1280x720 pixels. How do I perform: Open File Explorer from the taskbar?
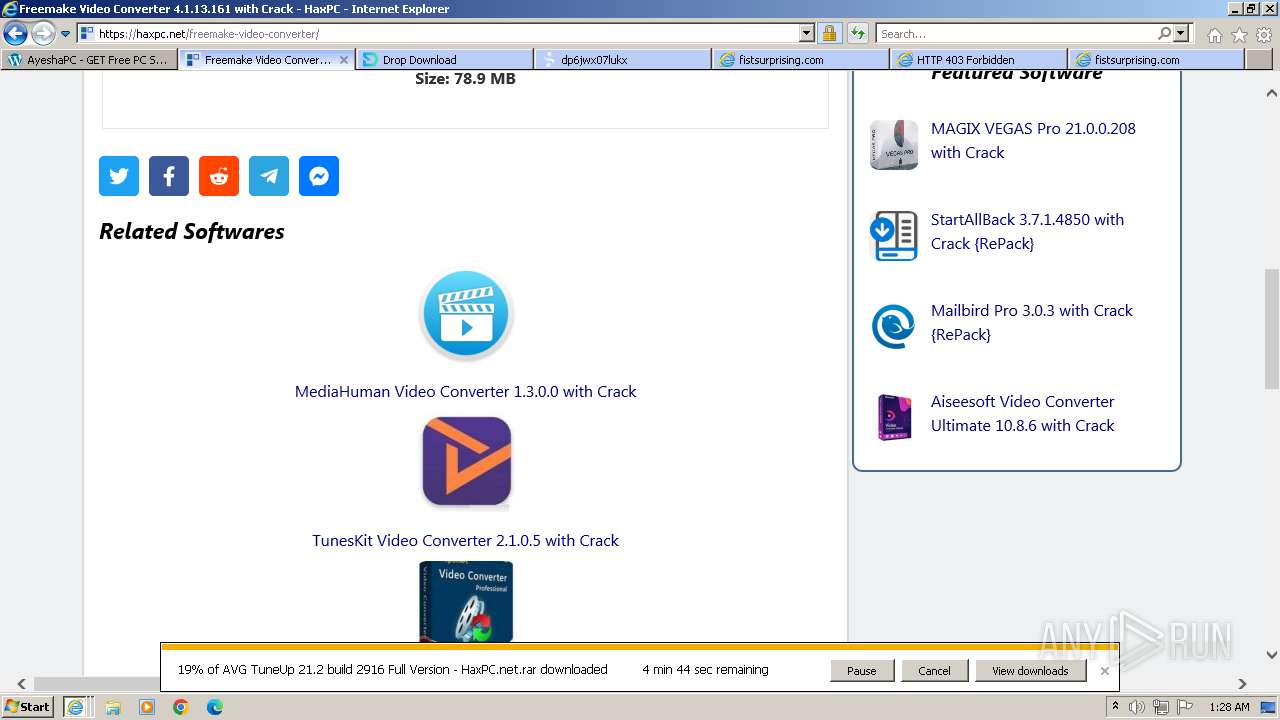(x=113, y=707)
